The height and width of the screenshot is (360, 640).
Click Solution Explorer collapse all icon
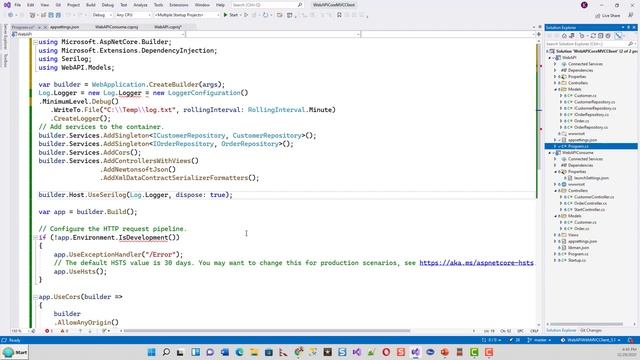click(x=600, y=36)
